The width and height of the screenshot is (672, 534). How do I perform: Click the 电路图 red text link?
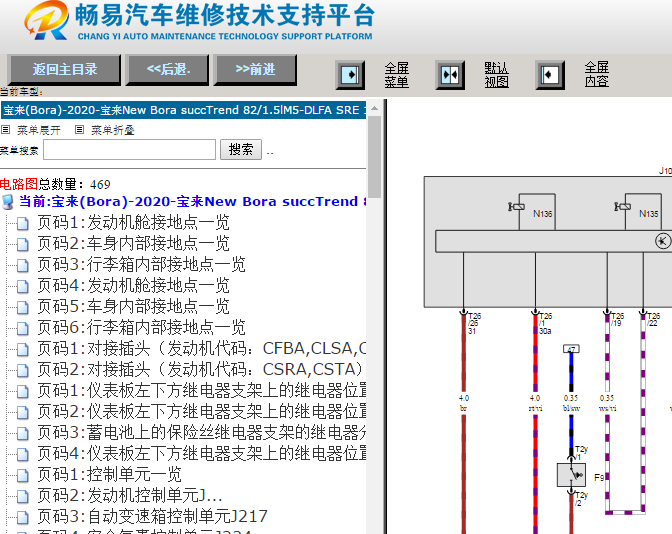(x=19, y=184)
